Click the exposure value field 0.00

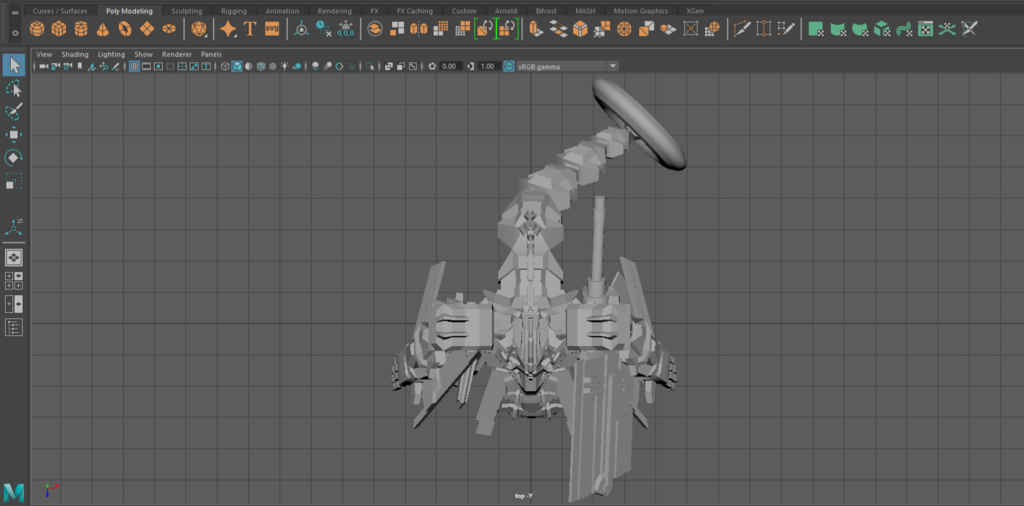pos(450,66)
